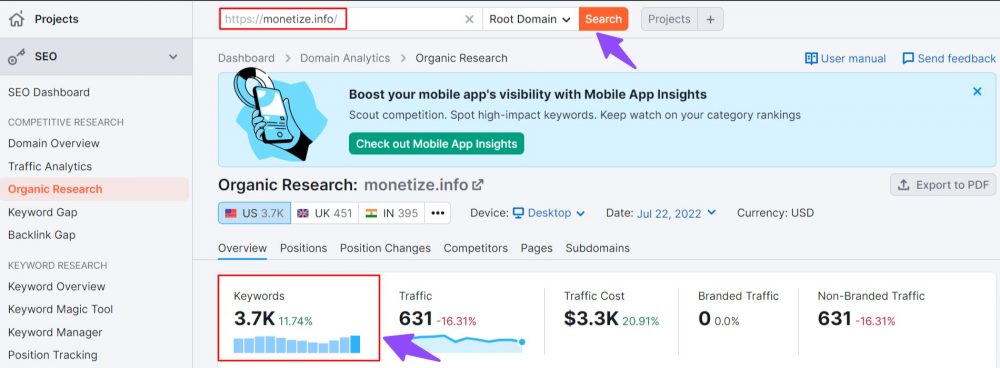
Task: Click the Keywords 3.7K value
Action: point(254,318)
